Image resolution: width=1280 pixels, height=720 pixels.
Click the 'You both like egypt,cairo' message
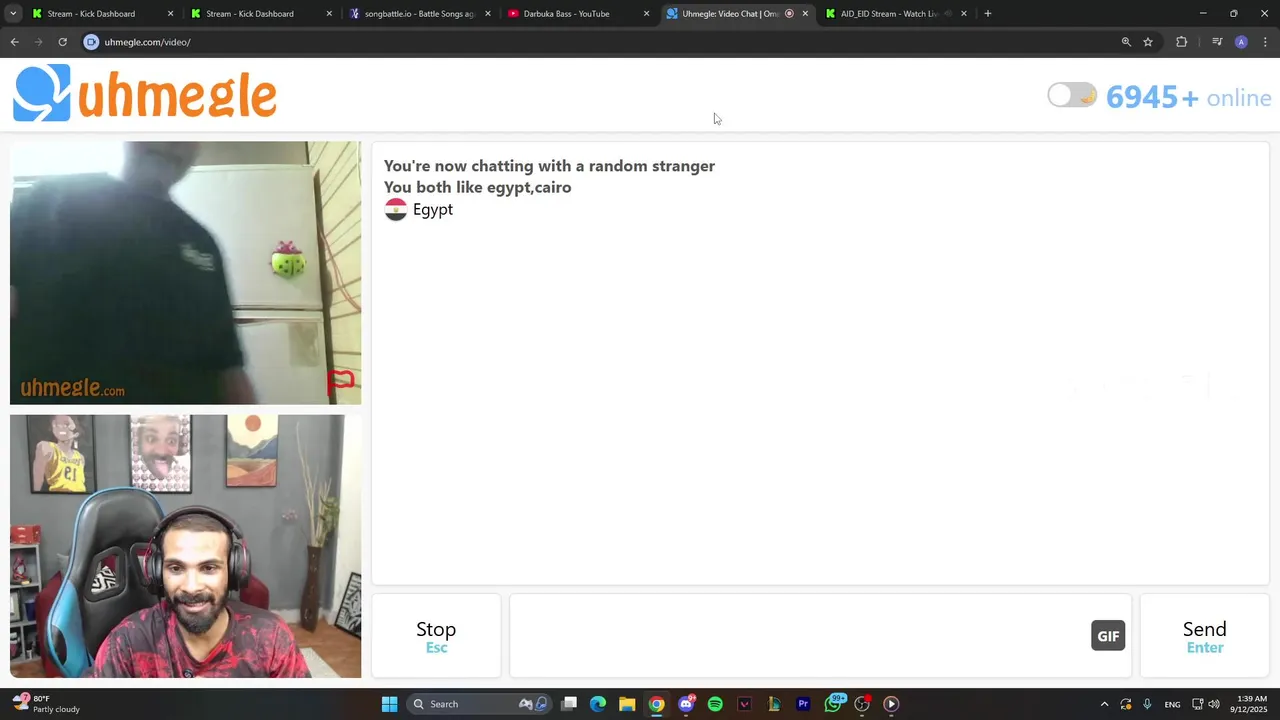(x=478, y=187)
